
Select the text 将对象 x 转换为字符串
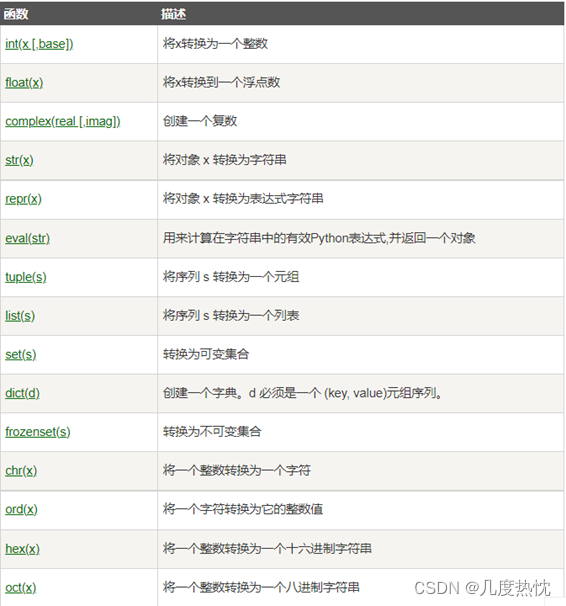(224, 160)
